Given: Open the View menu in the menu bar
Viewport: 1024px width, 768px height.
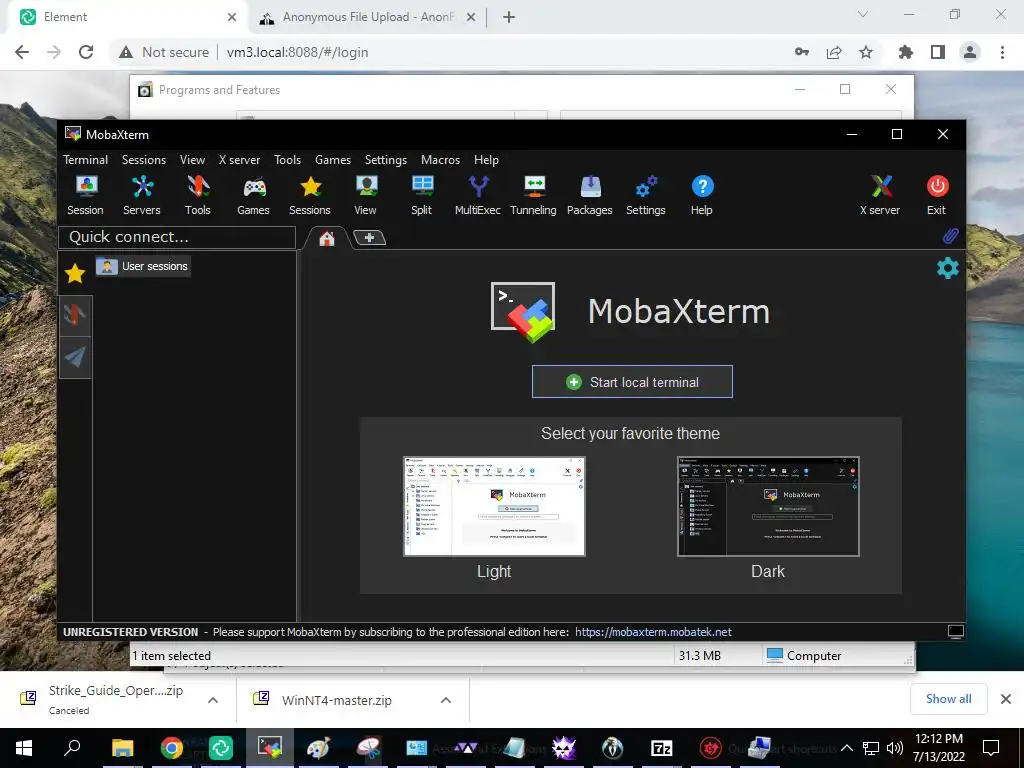Looking at the screenshot, I should coord(193,160).
